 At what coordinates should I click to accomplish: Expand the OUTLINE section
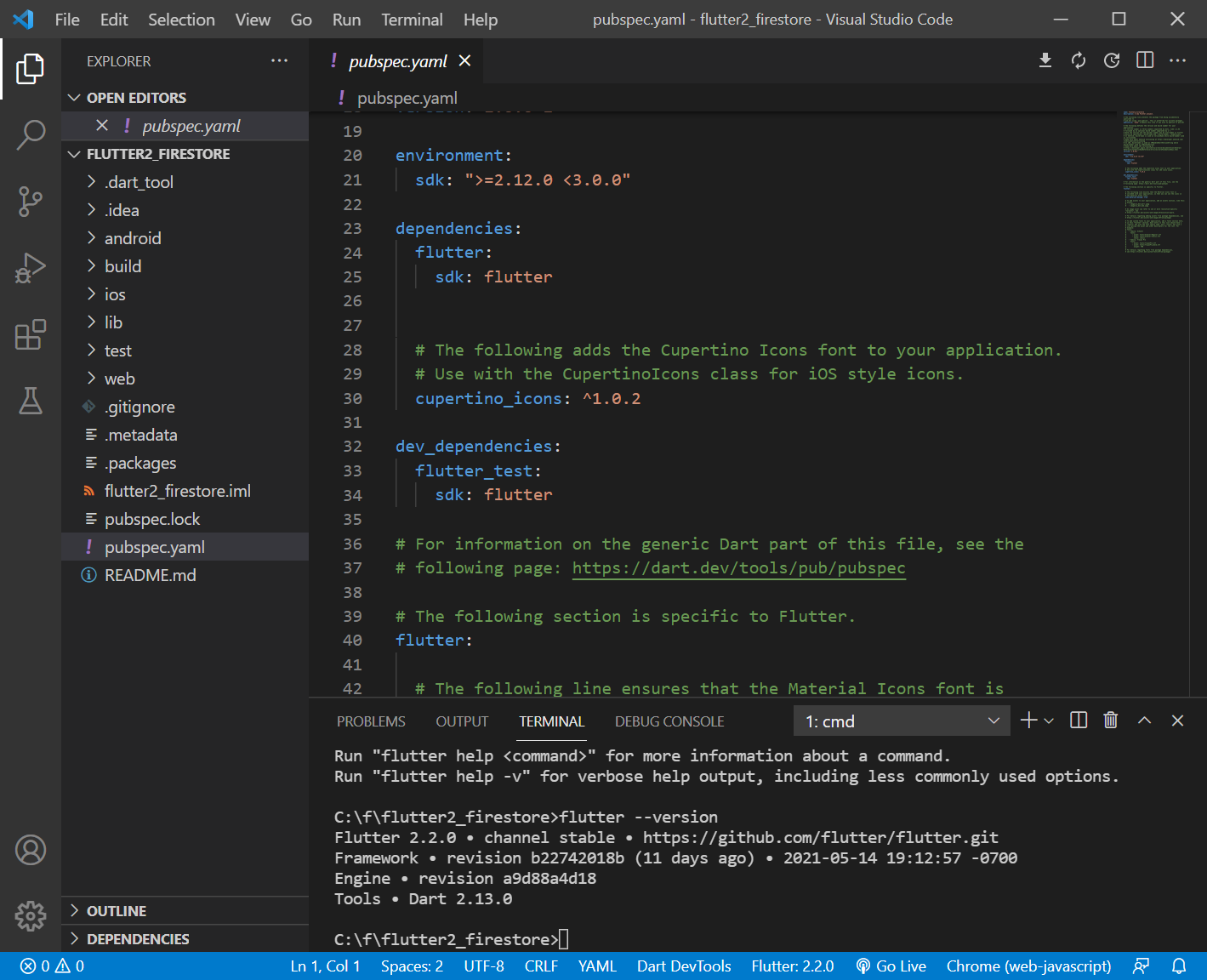(x=117, y=911)
